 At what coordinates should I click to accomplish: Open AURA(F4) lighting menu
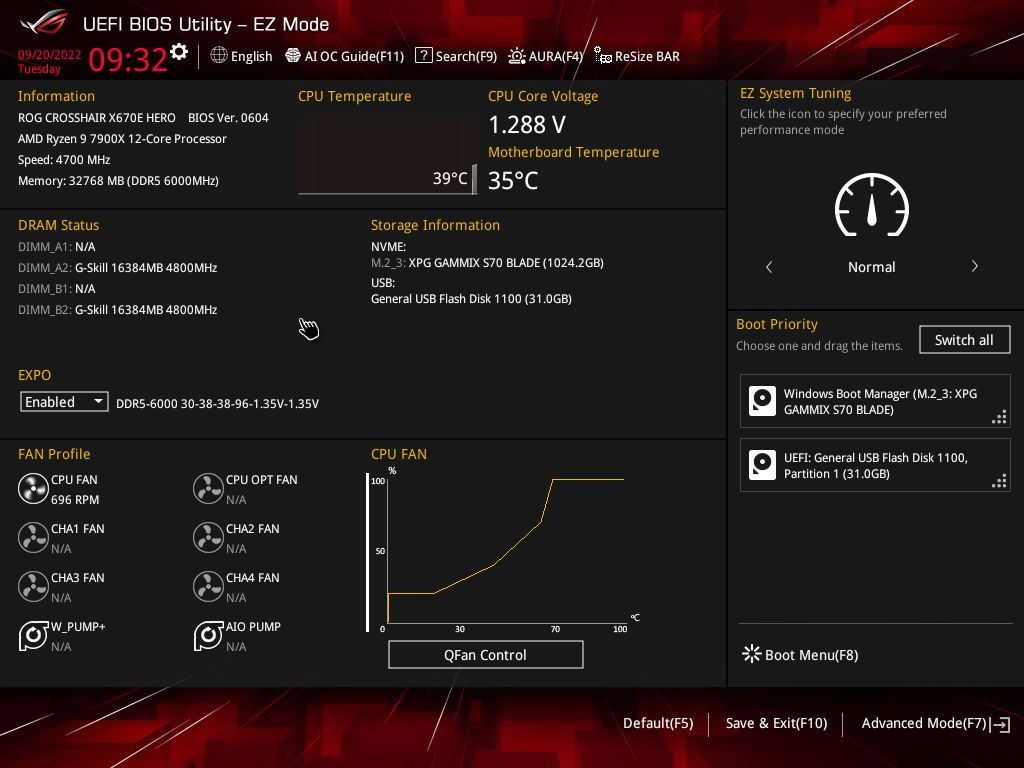click(x=545, y=56)
